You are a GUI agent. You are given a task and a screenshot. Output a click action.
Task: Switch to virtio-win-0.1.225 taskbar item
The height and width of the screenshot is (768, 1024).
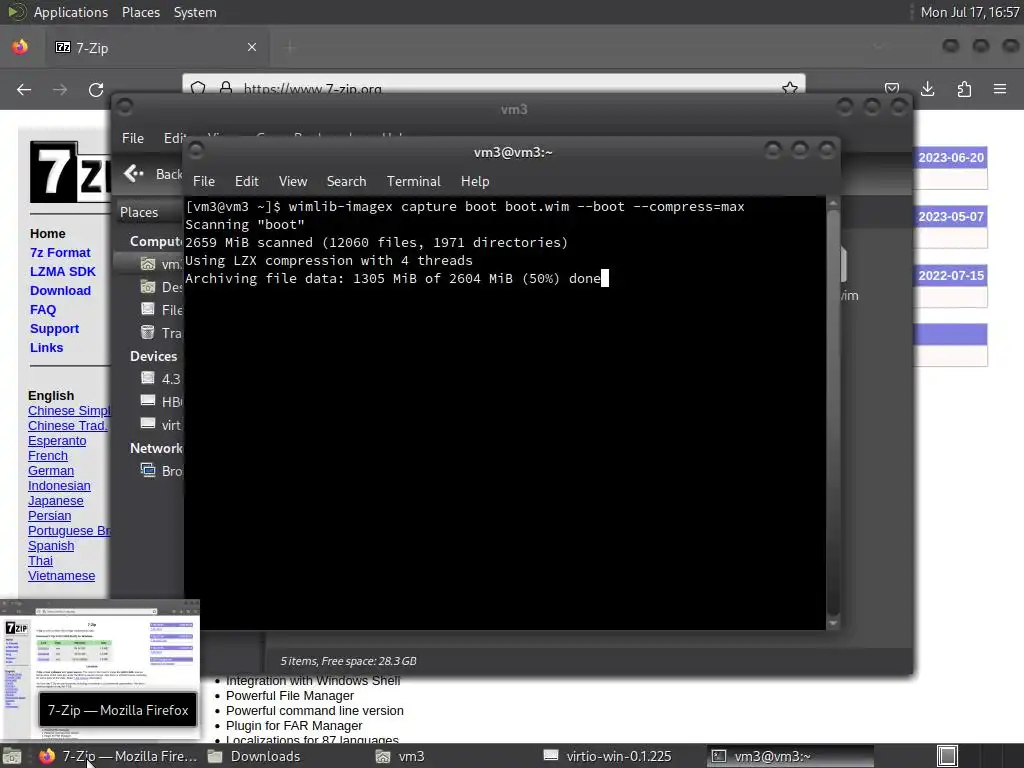(x=607, y=756)
